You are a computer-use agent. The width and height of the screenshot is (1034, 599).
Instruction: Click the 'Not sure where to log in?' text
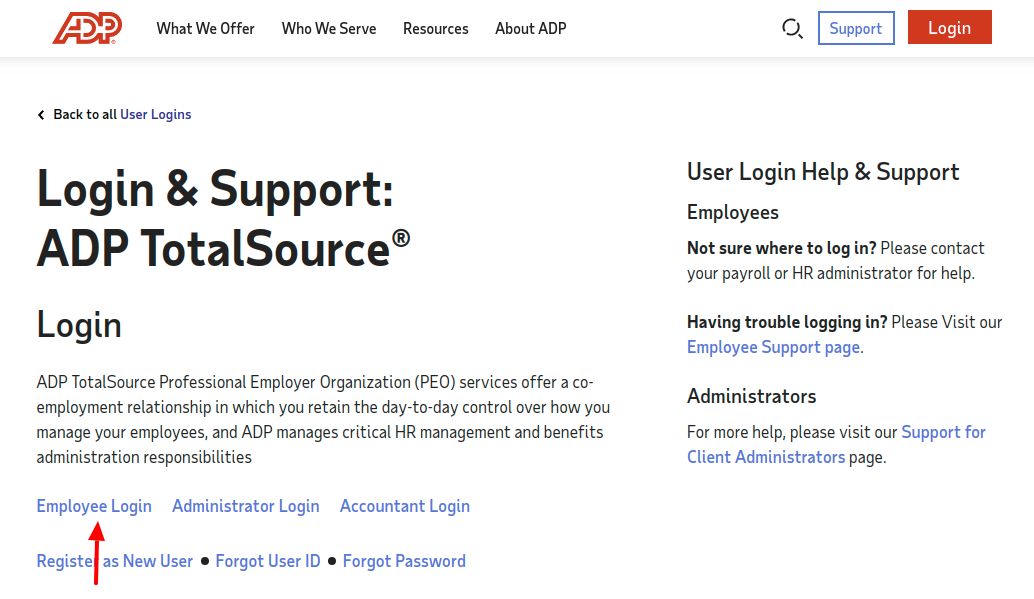pyautogui.click(x=781, y=248)
